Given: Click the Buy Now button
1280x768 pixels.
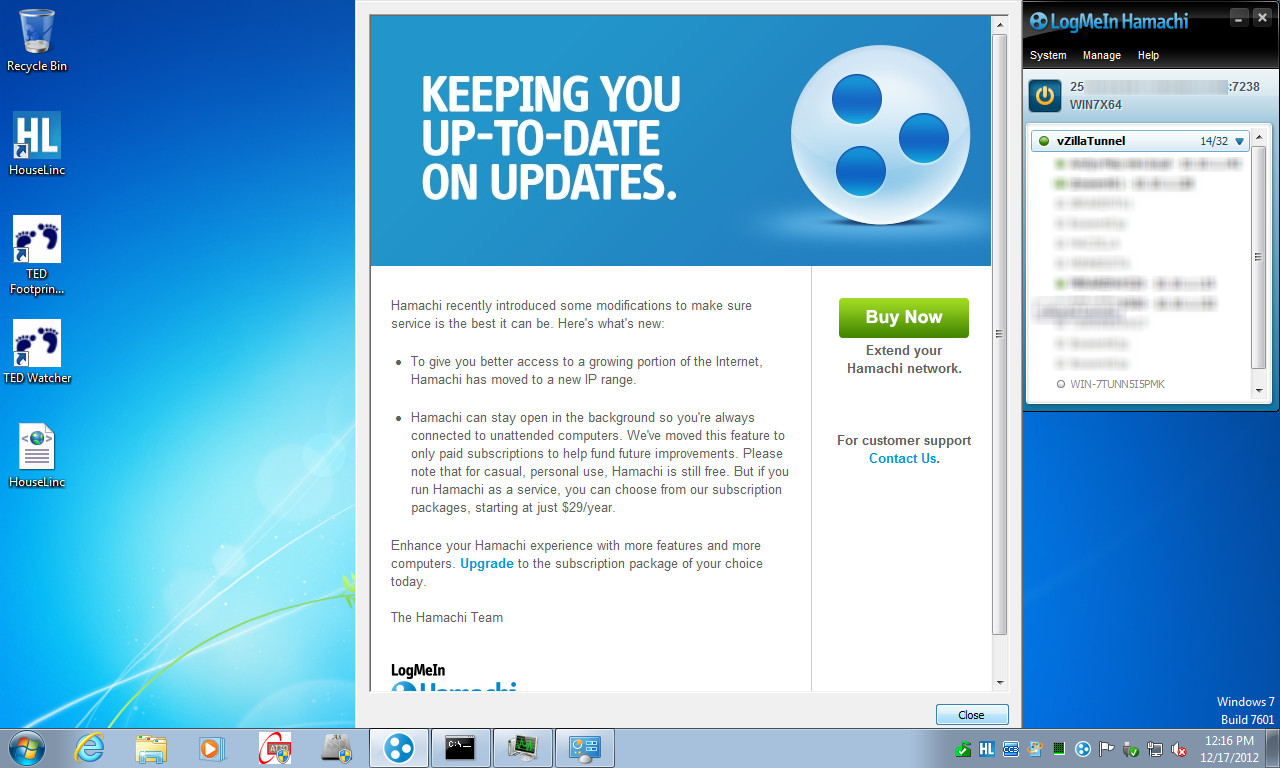Looking at the screenshot, I should [x=904, y=317].
